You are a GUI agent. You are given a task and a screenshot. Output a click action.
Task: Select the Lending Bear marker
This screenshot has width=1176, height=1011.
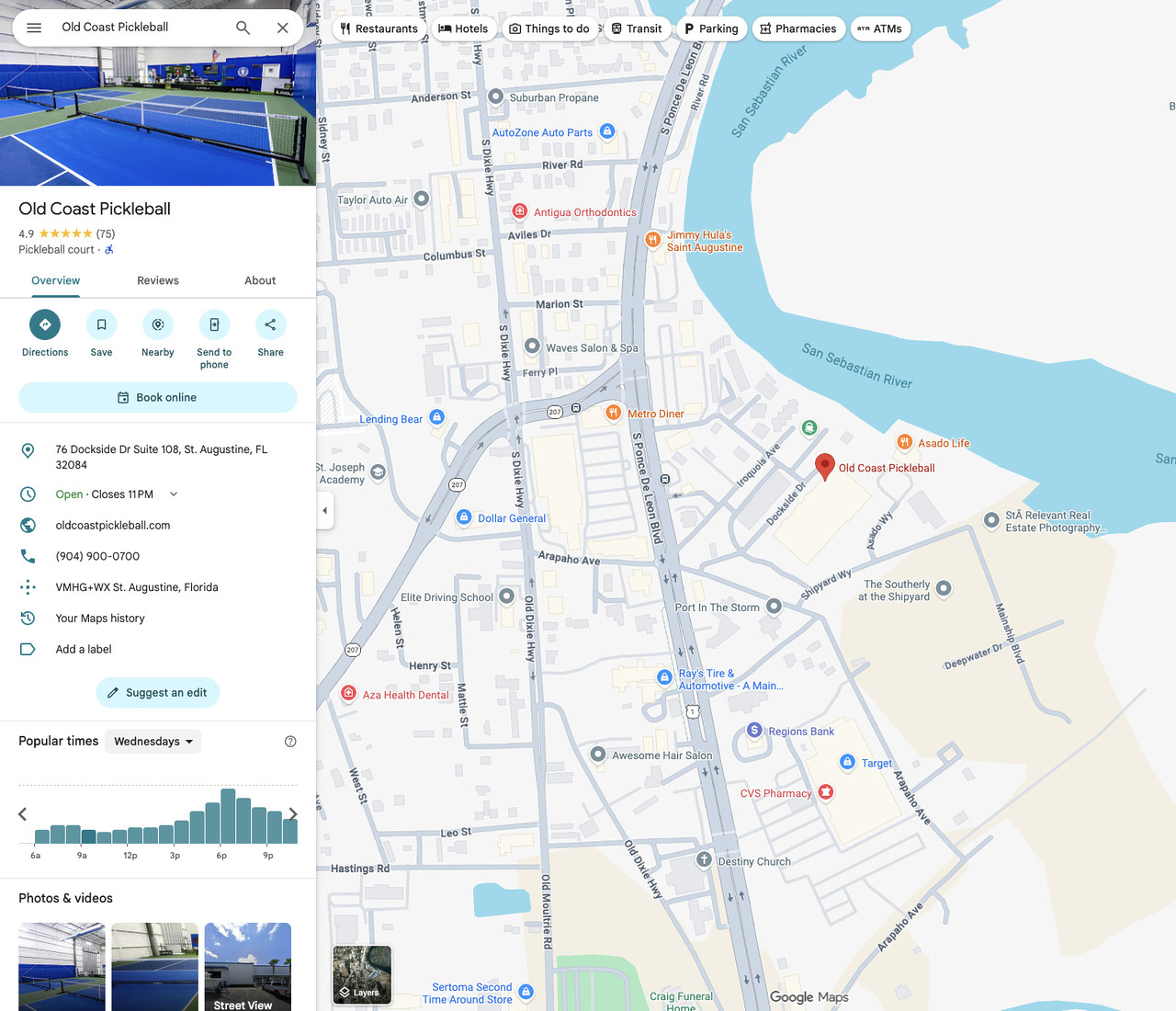(437, 417)
